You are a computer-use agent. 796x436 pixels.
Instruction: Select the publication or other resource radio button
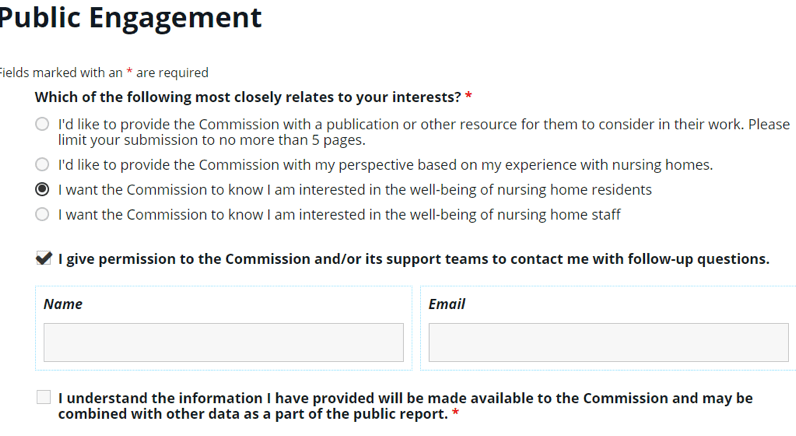[x=42, y=125]
